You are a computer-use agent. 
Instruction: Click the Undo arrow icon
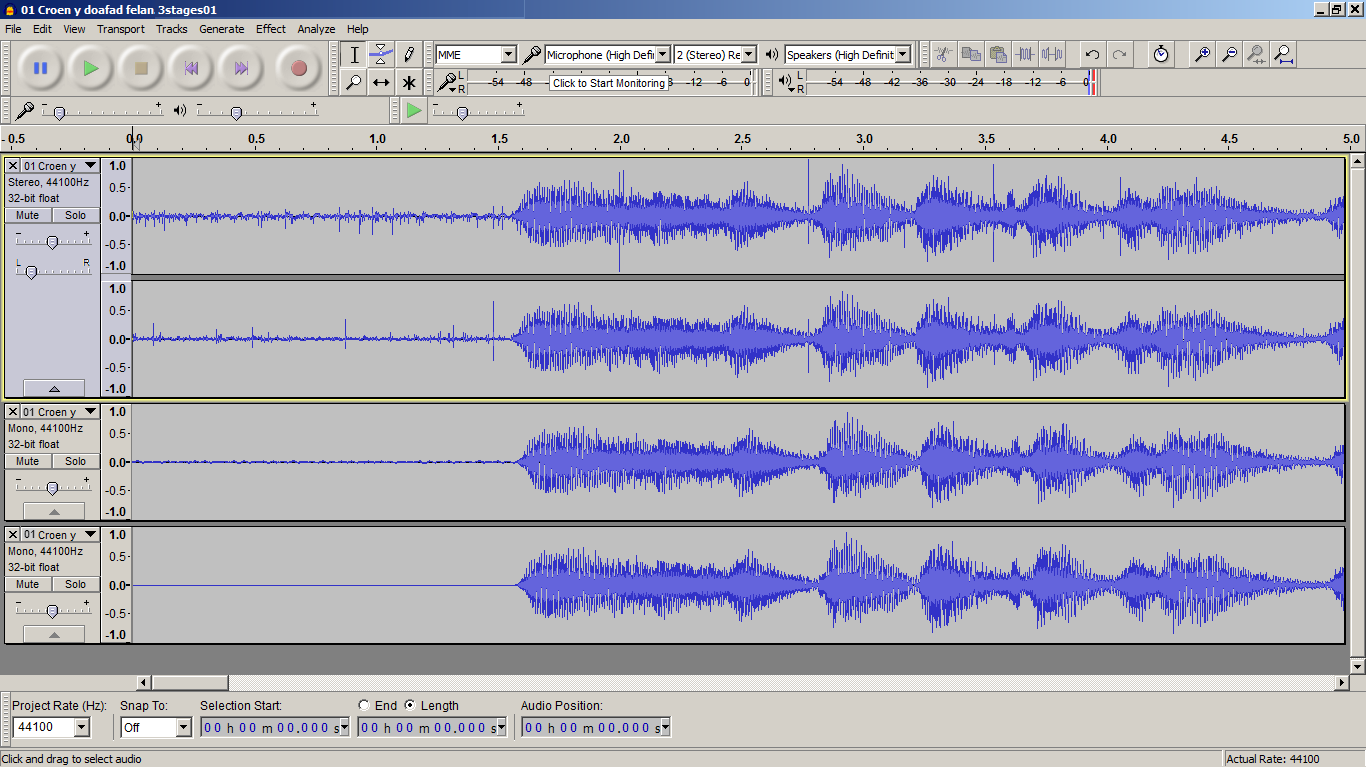tap(1092, 55)
